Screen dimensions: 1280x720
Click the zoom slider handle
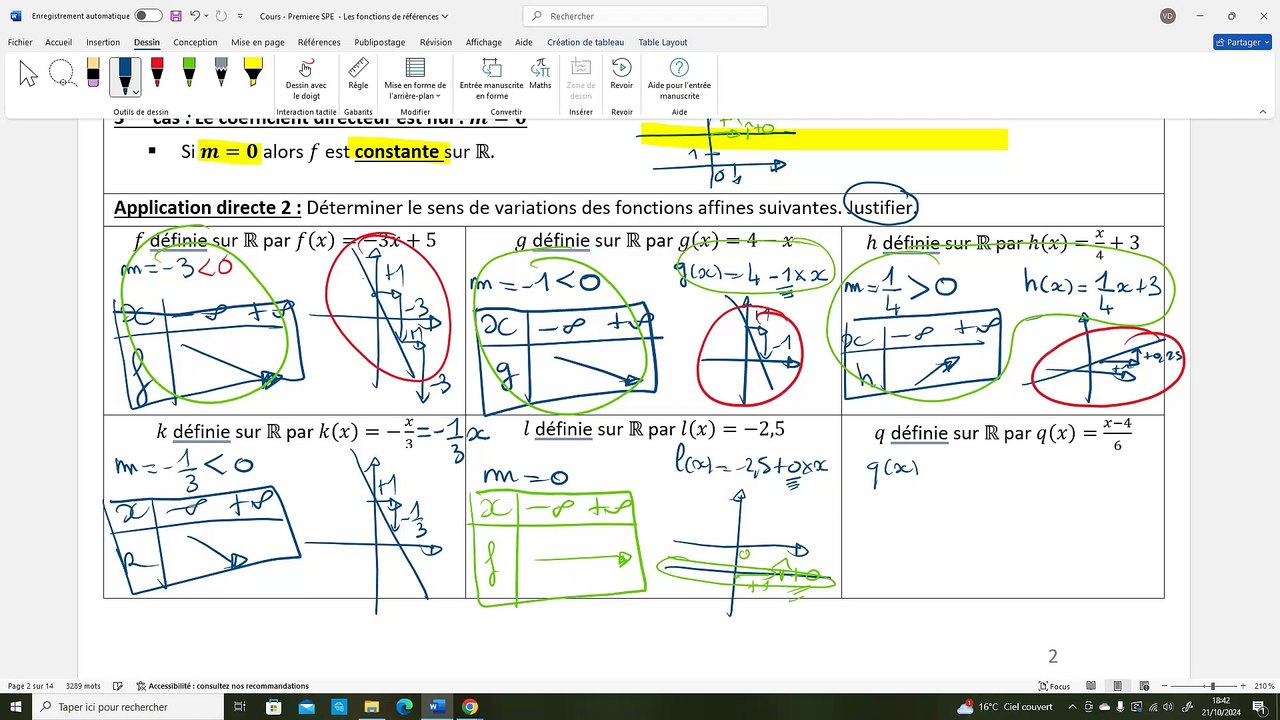coord(1213,686)
